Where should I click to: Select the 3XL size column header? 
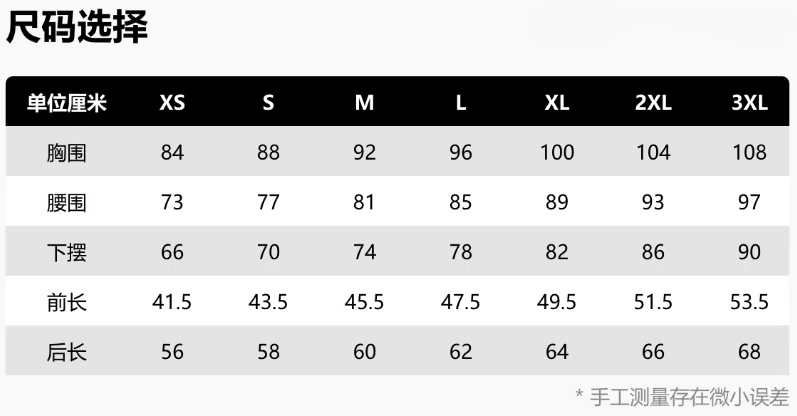pos(749,103)
